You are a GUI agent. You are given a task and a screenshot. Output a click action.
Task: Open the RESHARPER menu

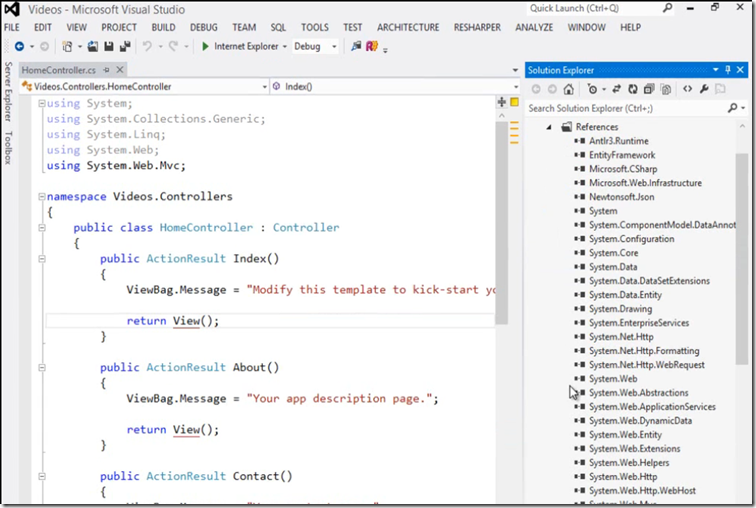click(x=477, y=27)
